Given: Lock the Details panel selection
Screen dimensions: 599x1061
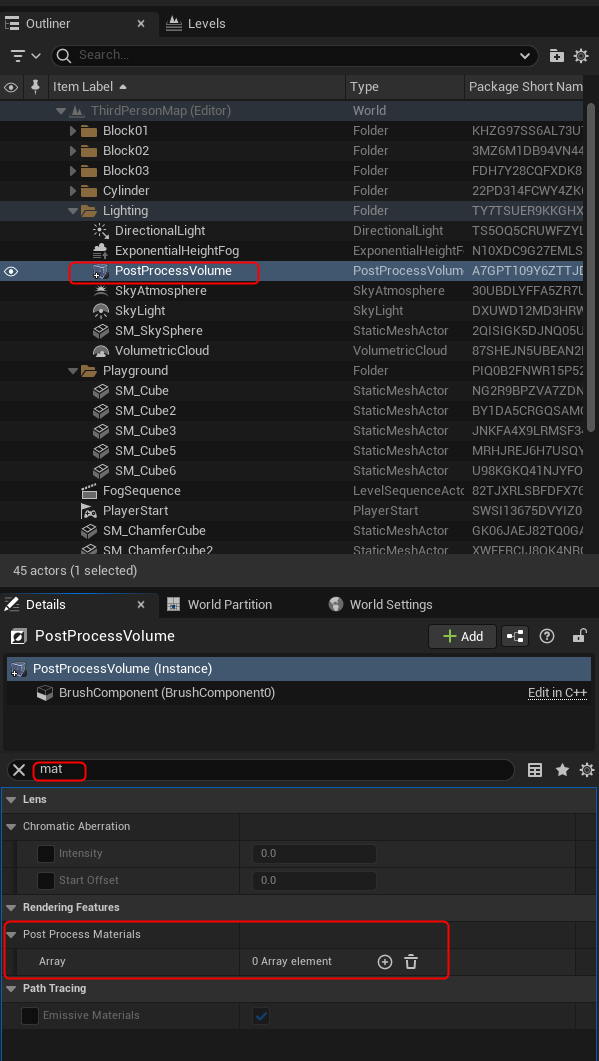Looking at the screenshot, I should [x=579, y=636].
